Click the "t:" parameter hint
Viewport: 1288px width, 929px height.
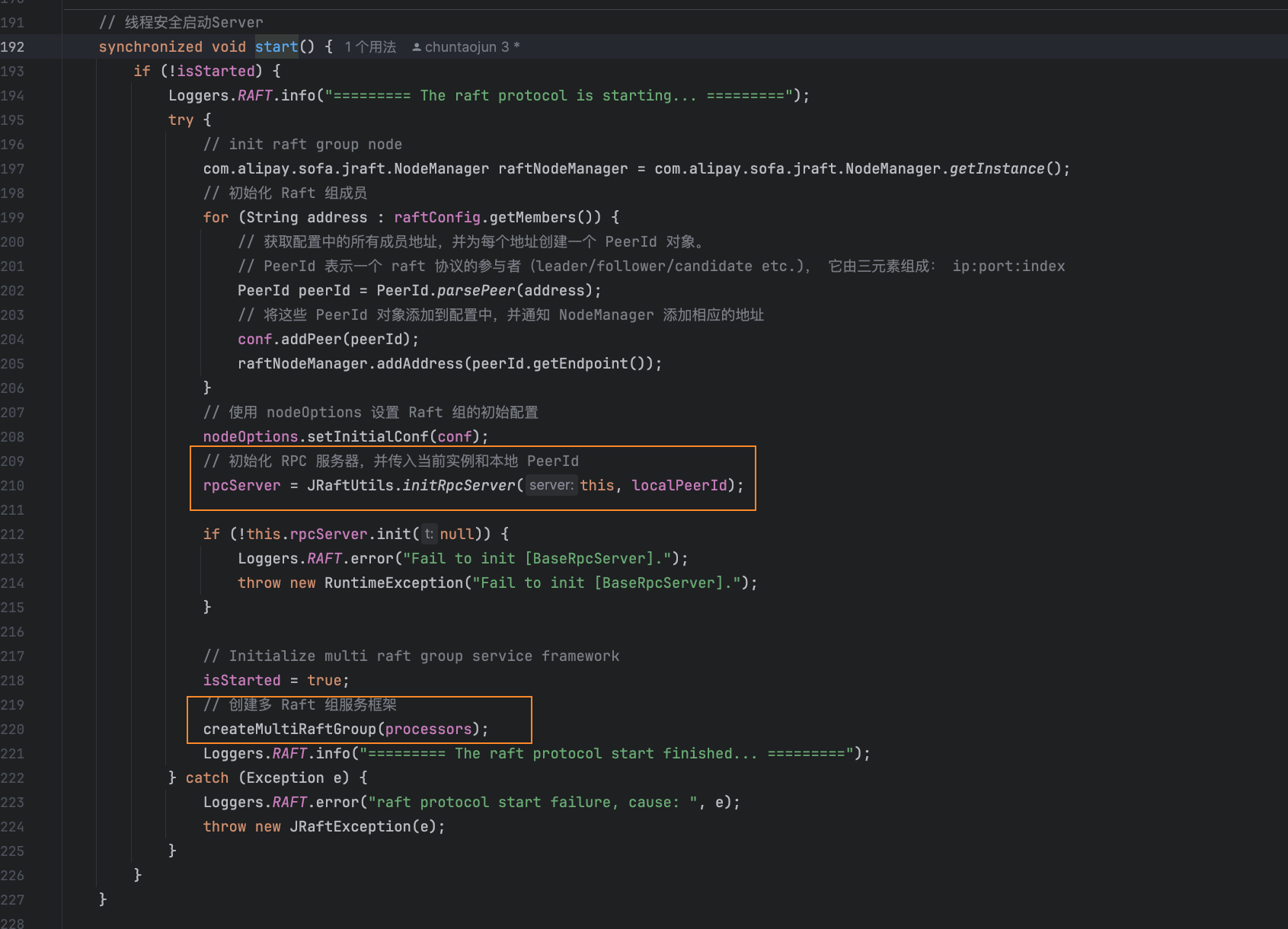pos(429,535)
